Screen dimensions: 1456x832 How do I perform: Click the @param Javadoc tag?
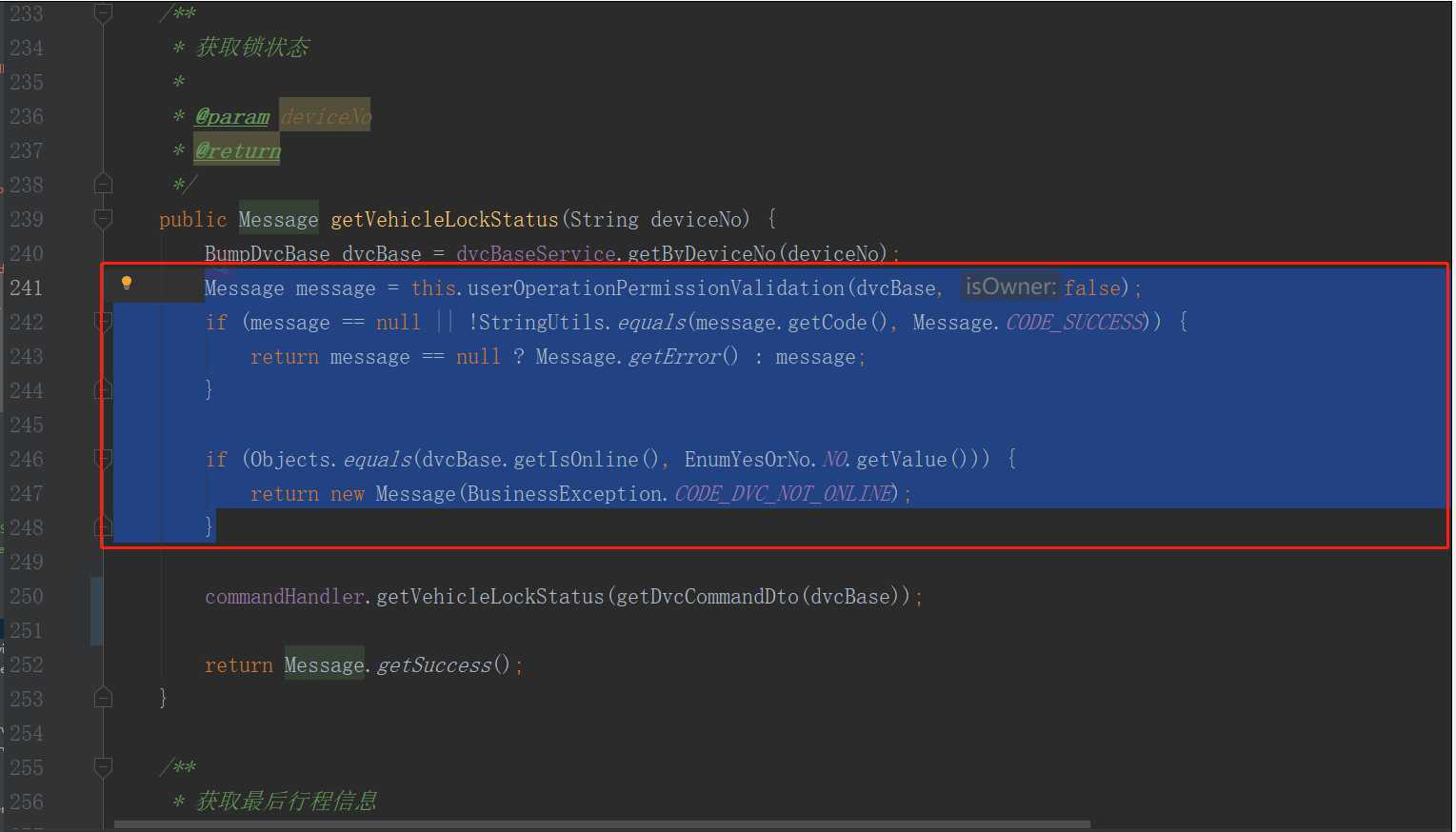pyautogui.click(x=232, y=117)
